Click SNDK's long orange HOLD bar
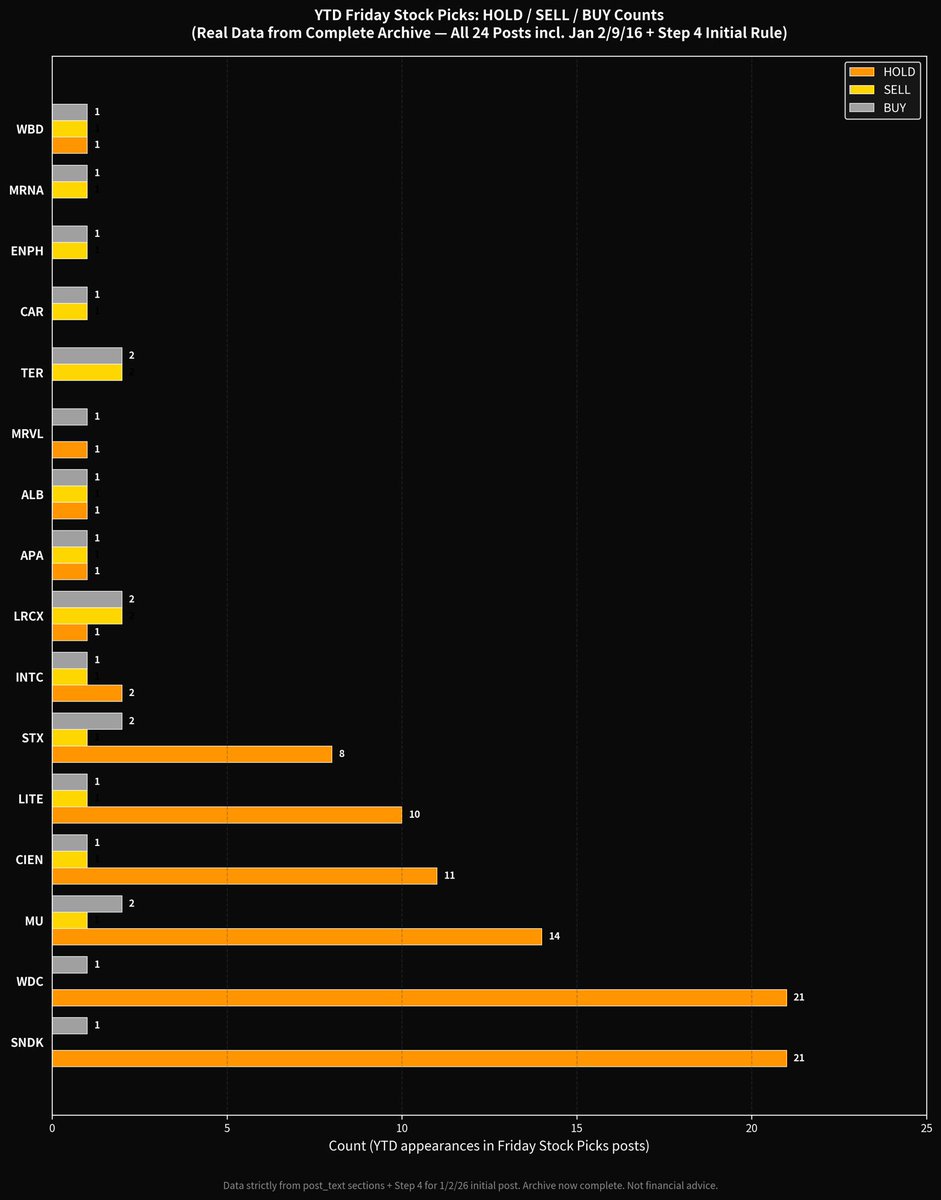Image resolution: width=941 pixels, height=1200 pixels. coord(419,1058)
